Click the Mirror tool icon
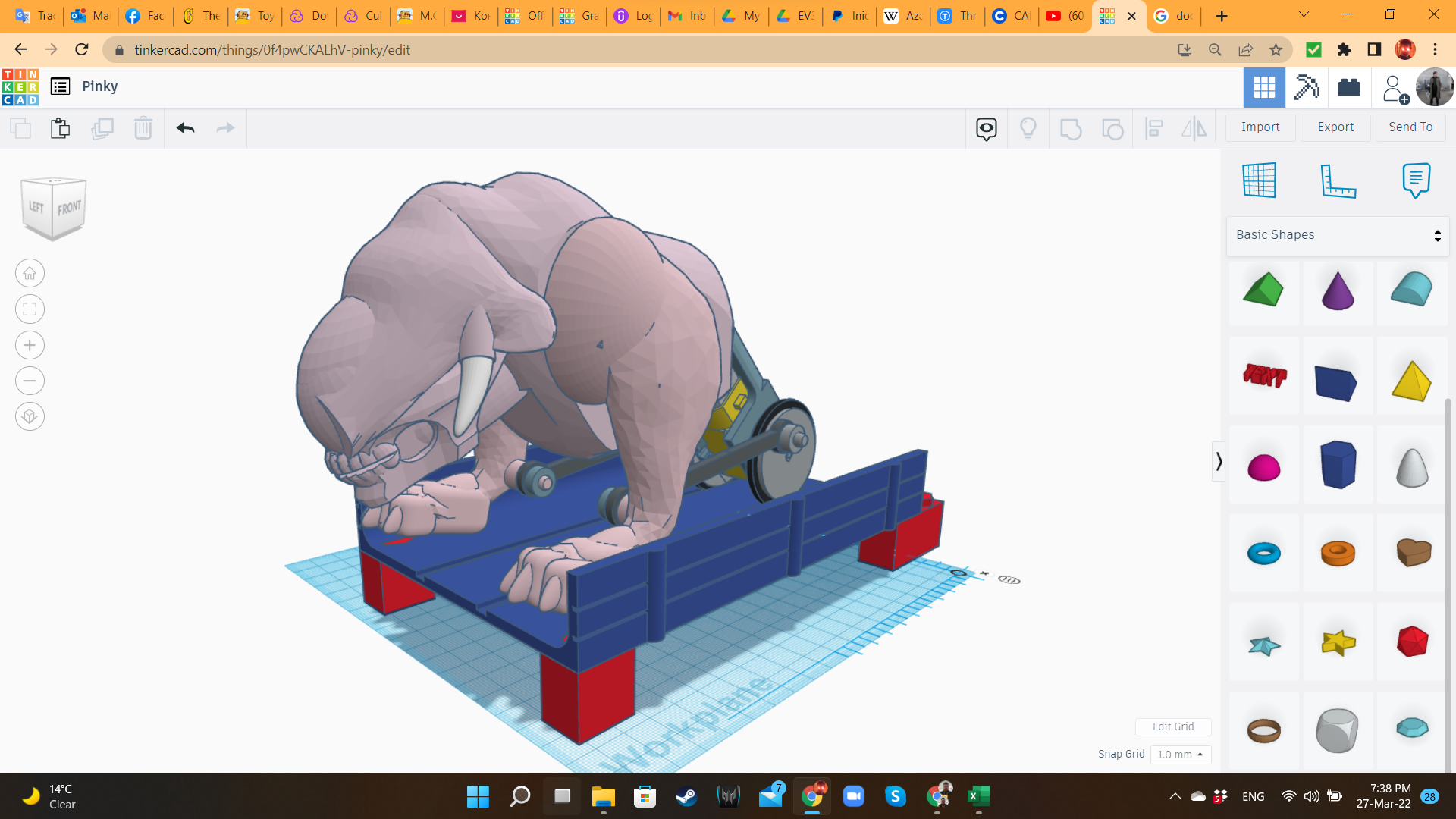 pyautogui.click(x=1194, y=128)
